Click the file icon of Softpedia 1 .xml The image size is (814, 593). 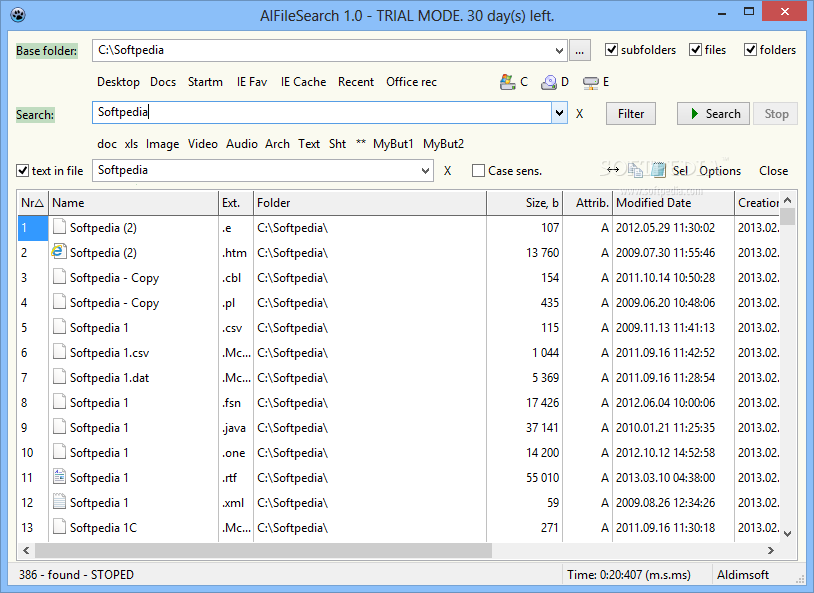(x=60, y=501)
